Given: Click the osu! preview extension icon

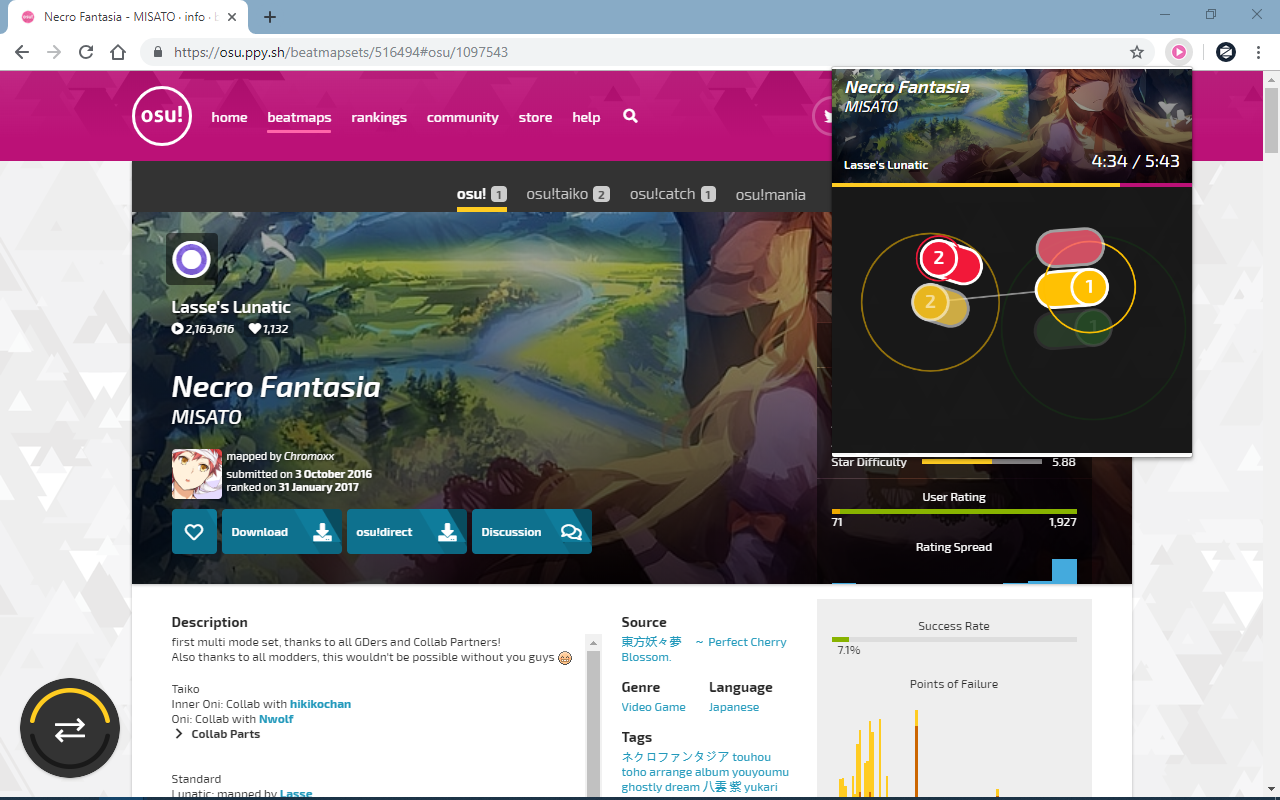Looking at the screenshot, I should coord(1179,52).
